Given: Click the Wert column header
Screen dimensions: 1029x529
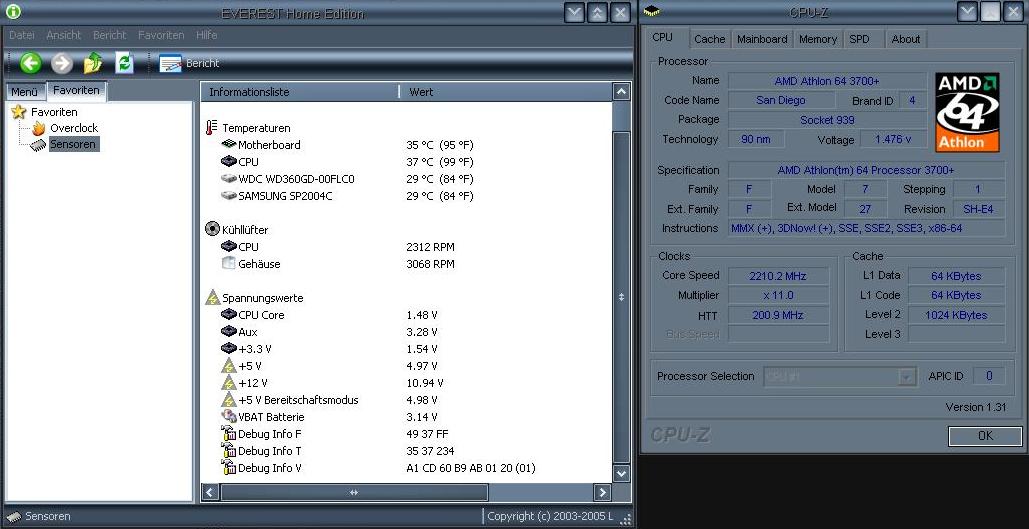Looking at the screenshot, I should [x=505, y=92].
